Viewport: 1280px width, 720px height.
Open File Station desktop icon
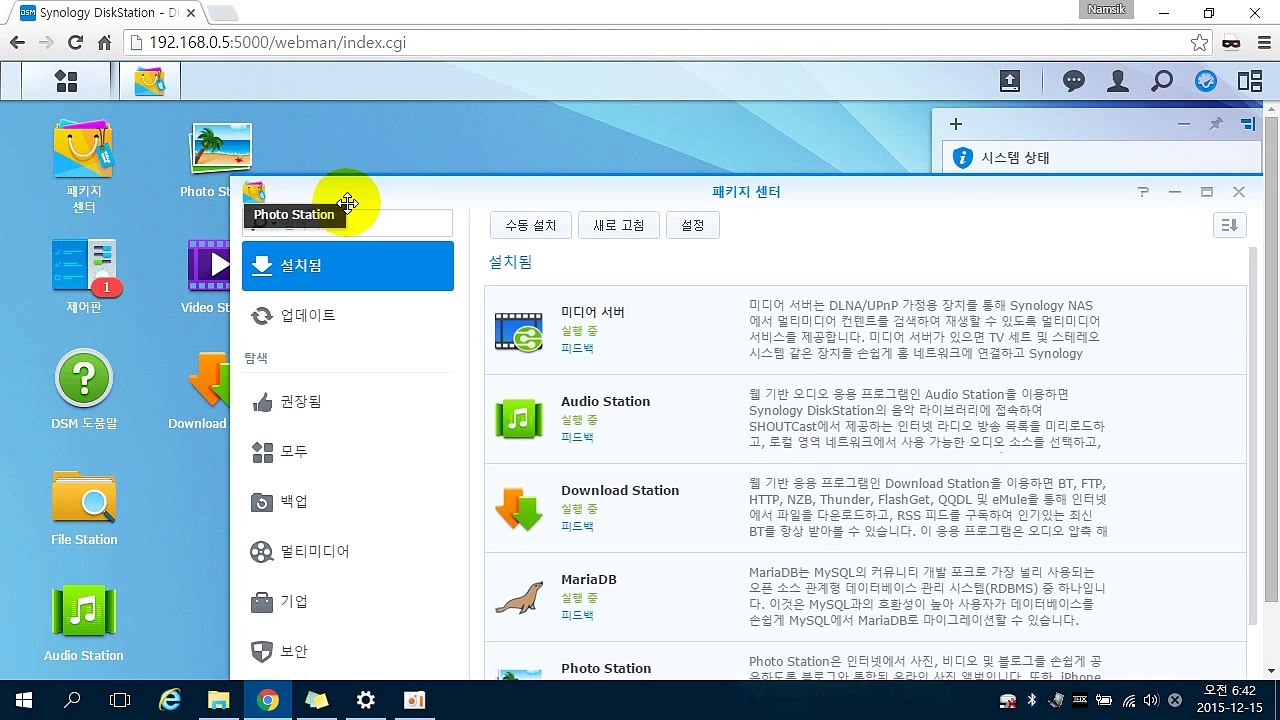(x=84, y=507)
